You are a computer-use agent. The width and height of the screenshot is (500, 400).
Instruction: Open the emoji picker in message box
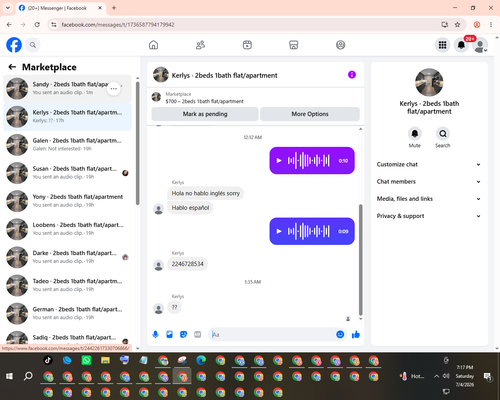[x=340, y=334]
